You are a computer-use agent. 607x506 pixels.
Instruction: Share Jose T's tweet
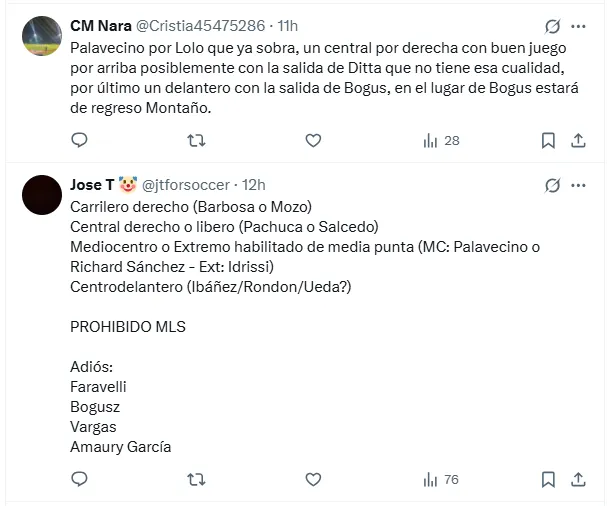click(x=579, y=480)
